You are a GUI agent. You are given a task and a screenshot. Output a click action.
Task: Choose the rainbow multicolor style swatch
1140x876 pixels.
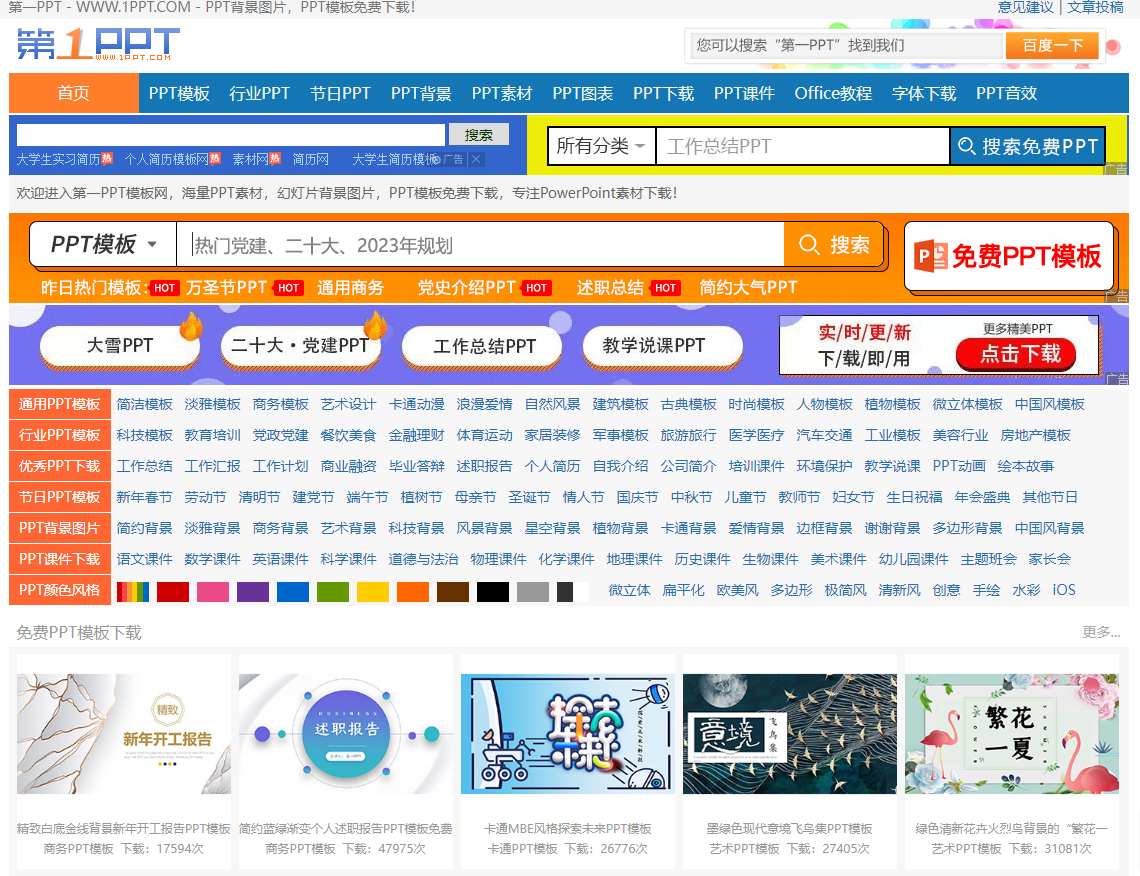click(133, 591)
